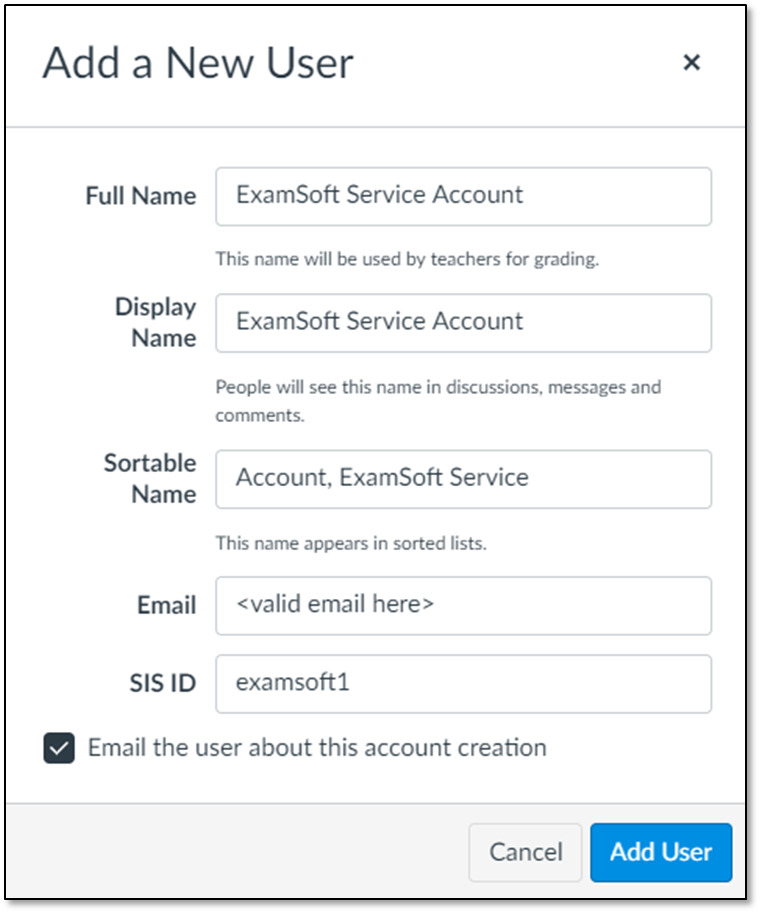Focus the Full Name text field
This screenshot has height=913, width=760.
[463, 196]
